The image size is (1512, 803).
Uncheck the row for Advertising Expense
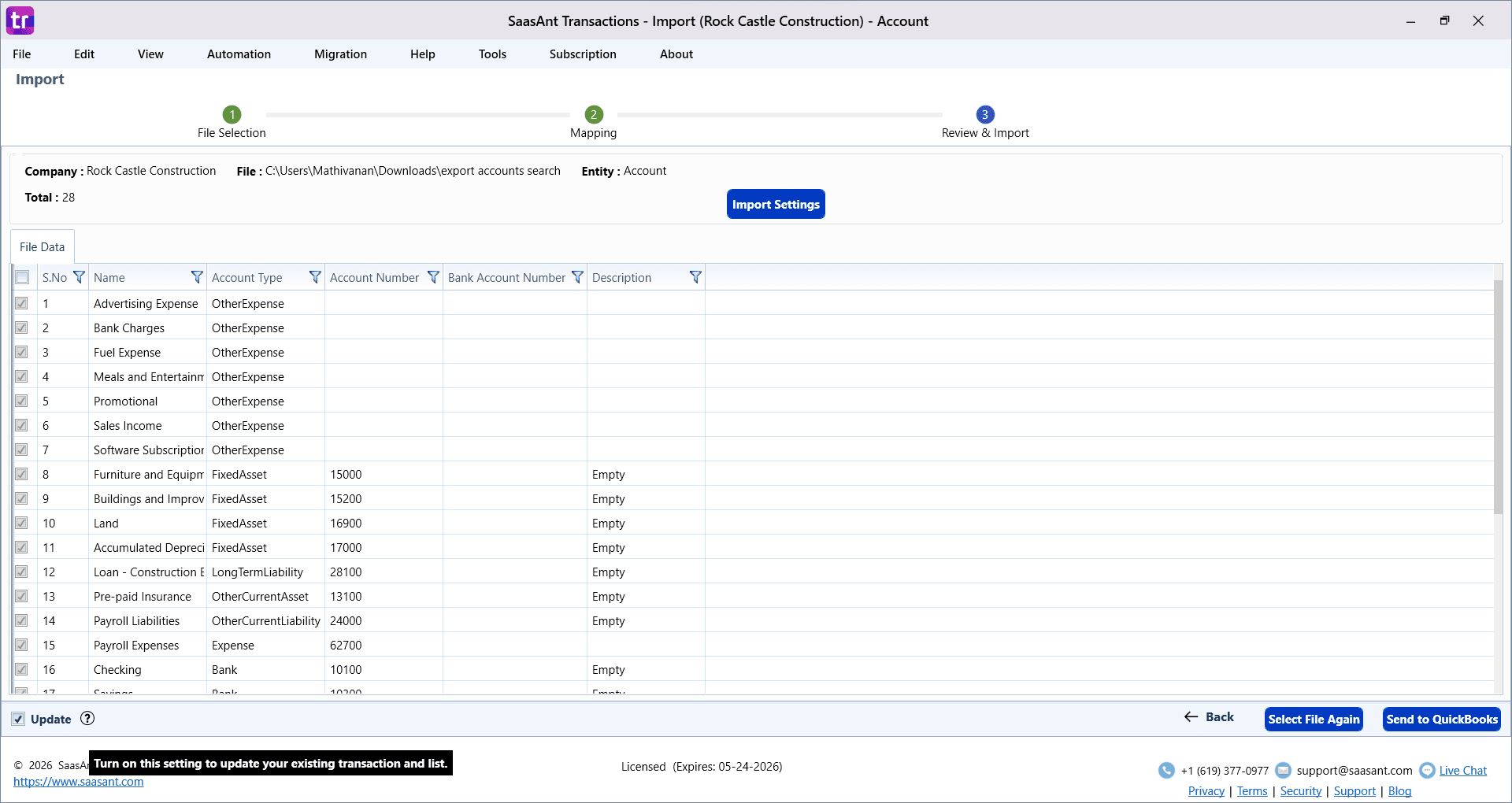click(21, 303)
